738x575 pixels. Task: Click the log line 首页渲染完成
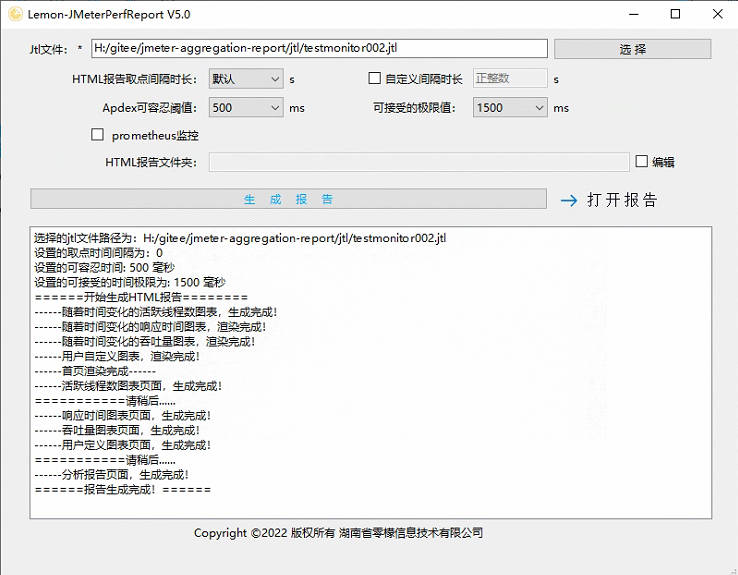coord(95,371)
